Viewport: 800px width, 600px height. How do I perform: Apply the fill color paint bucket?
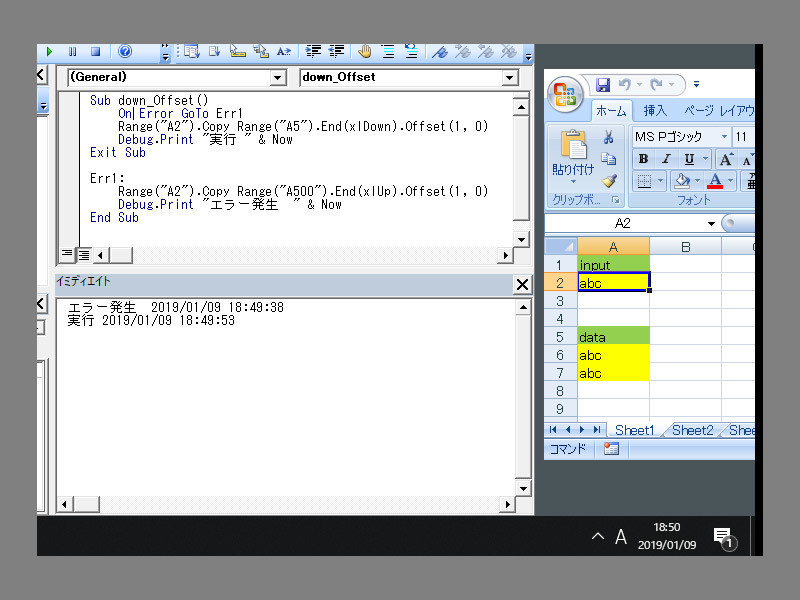pos(682,181)
